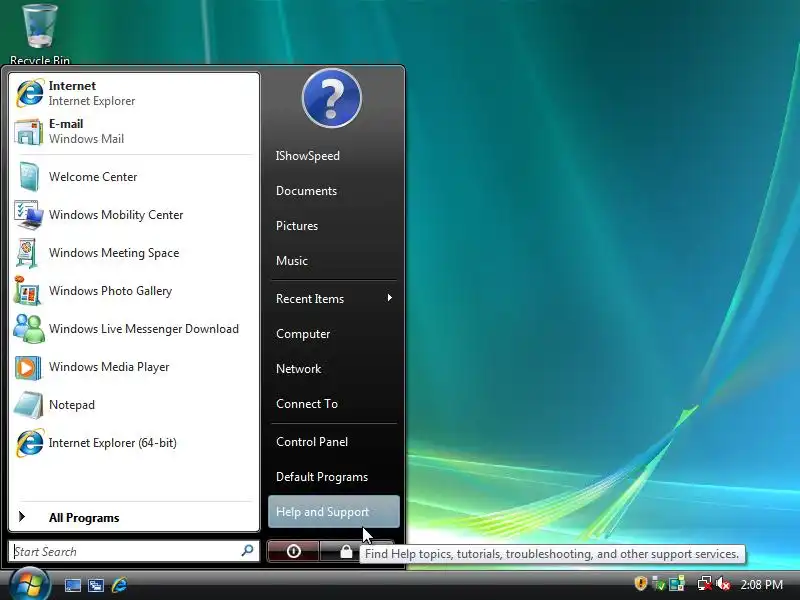Viewport: 800px width, 600px height.
Task: Open Windows Photo Gallery
Action: [134, 291]
